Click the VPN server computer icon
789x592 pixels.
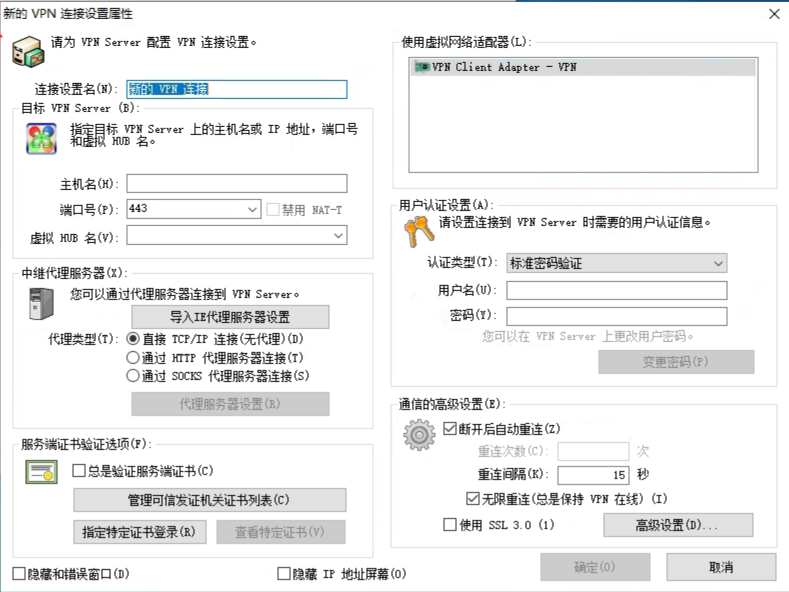pos(28,51)
